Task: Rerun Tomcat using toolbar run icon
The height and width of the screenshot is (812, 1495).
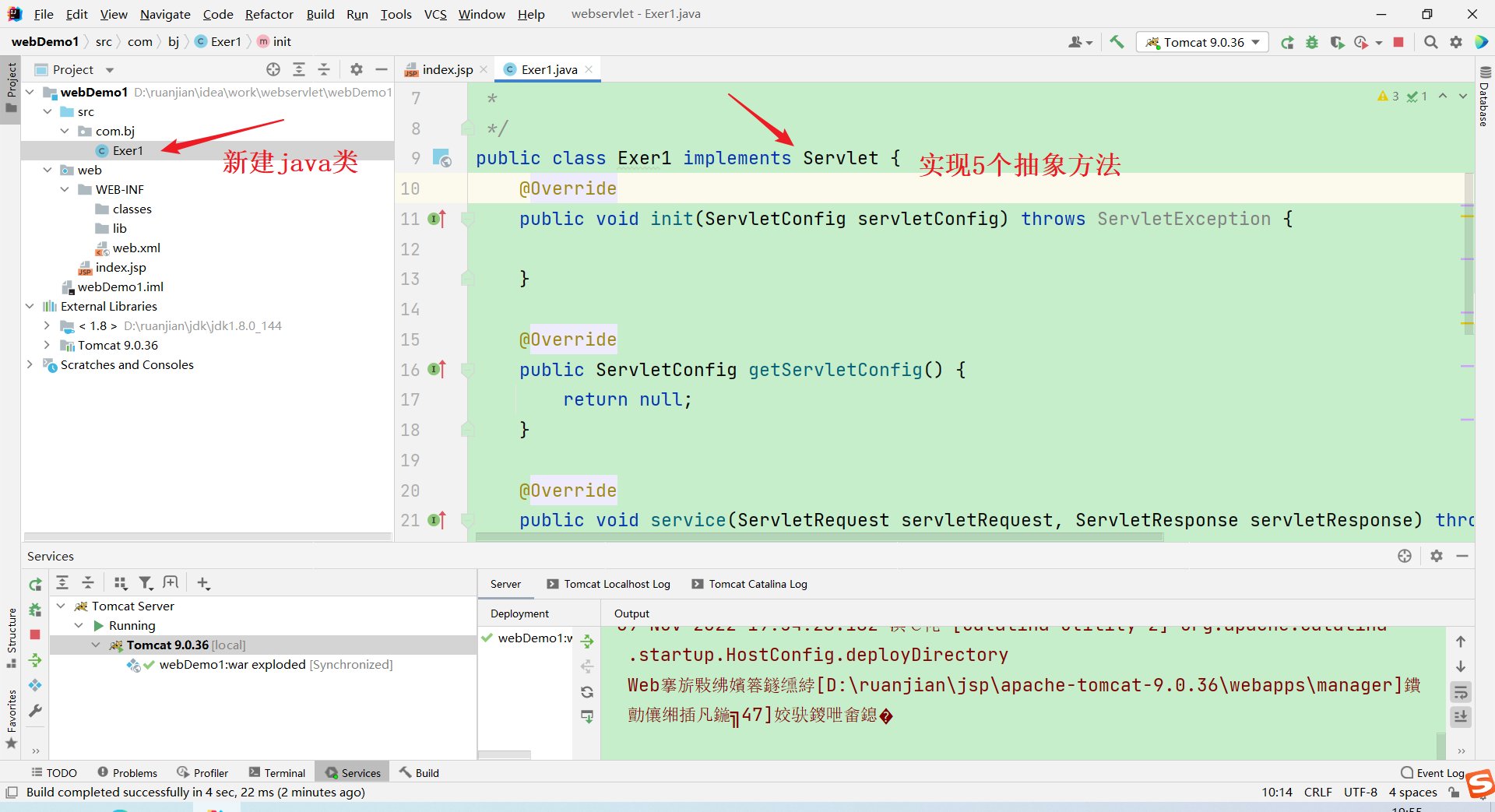Action: [x=1288, y=42]
